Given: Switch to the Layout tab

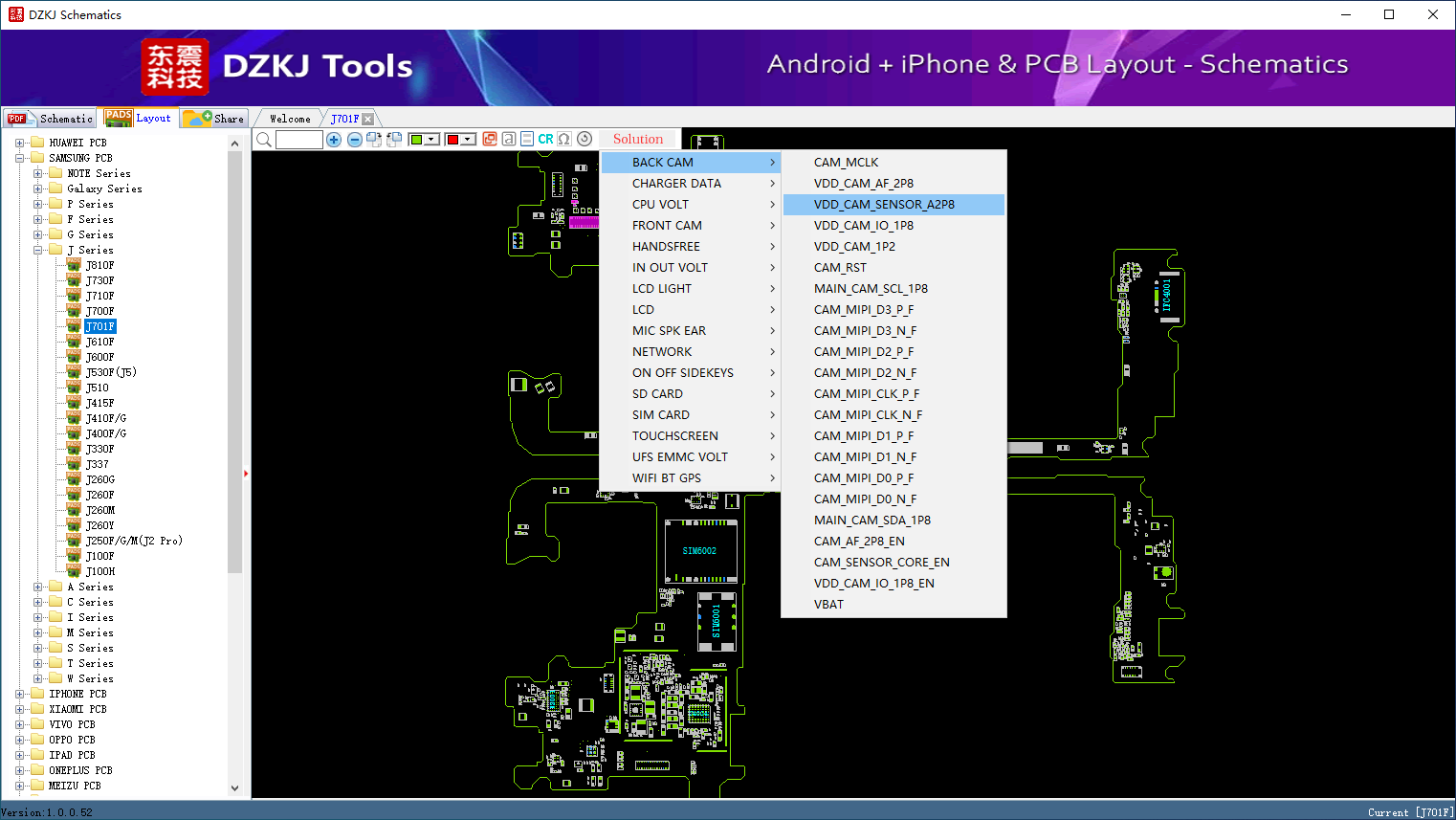Looking at the screenshot, I should pyautogui.click(x=139, y=118).
